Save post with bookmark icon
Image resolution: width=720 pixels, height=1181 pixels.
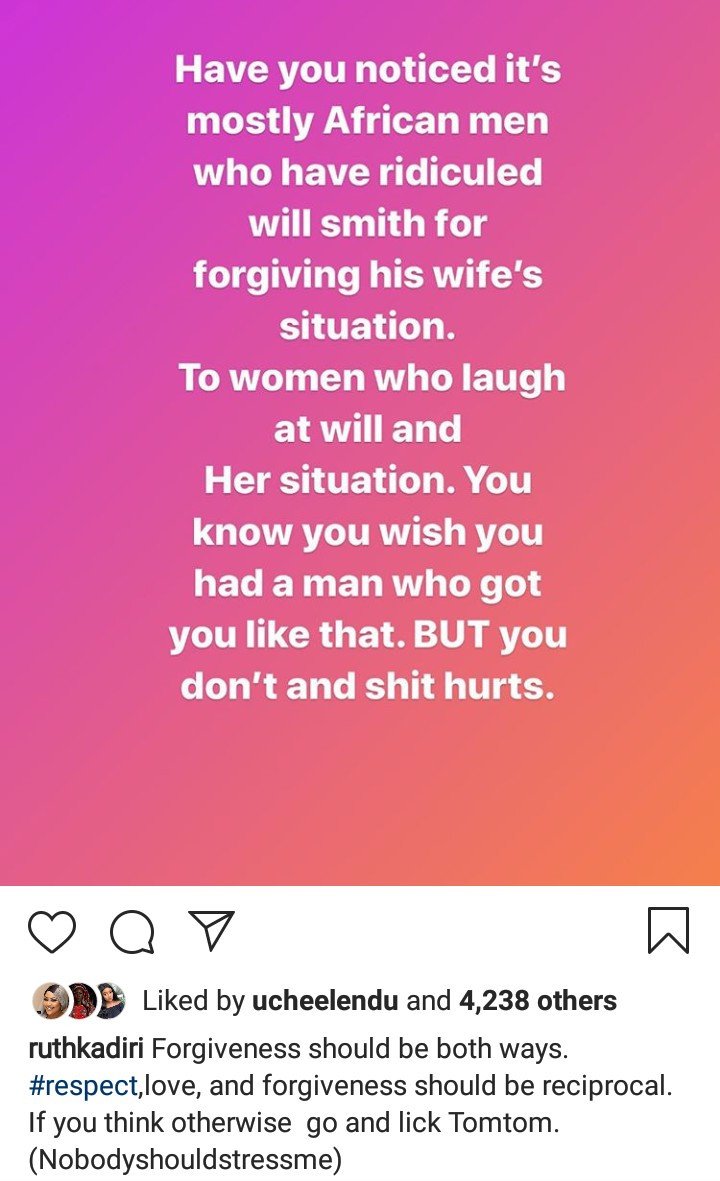point(668,931)
